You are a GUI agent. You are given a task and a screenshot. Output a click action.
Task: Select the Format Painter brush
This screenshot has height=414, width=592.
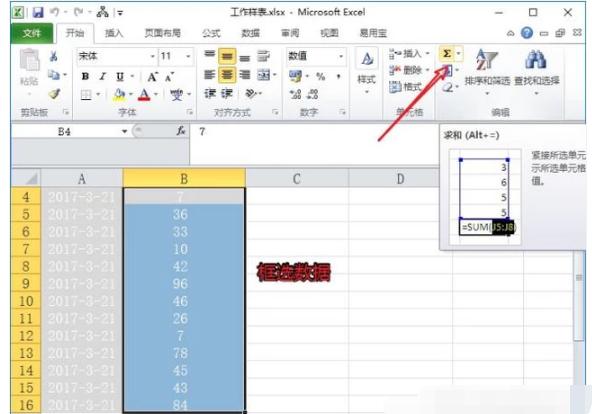tap(54, 93)
